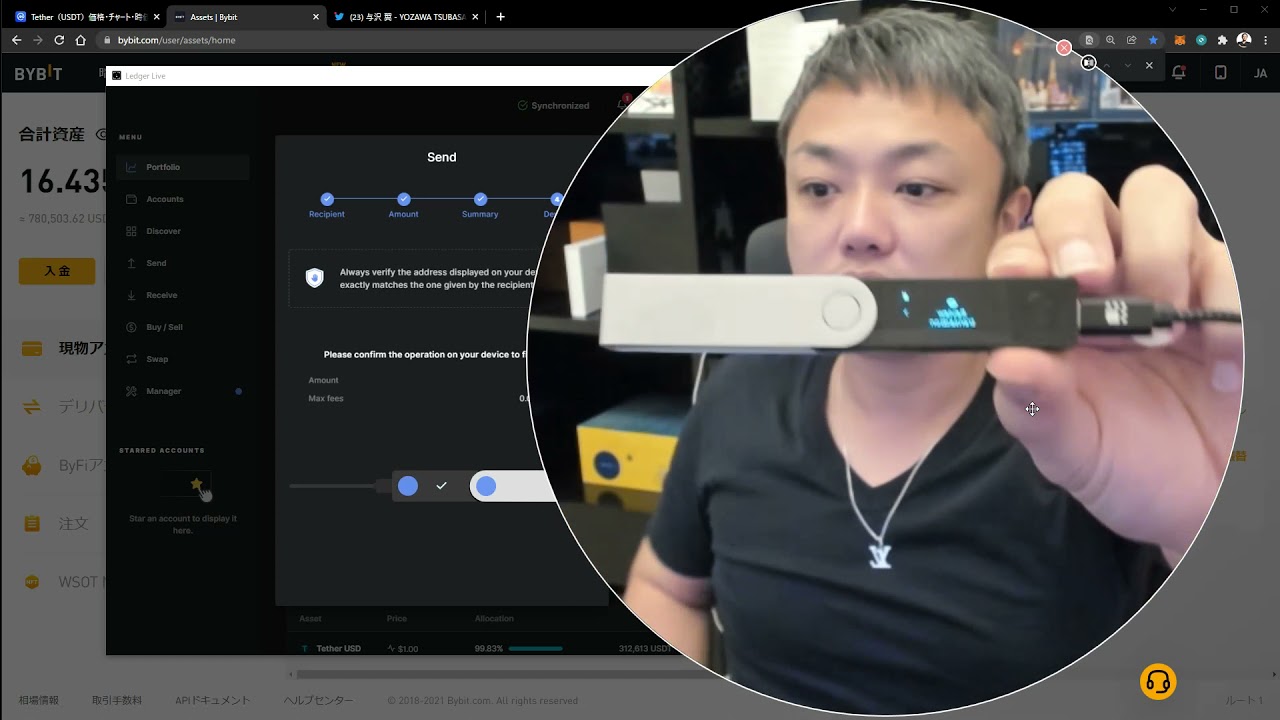Open the 取引手数料 footer link

117,700
